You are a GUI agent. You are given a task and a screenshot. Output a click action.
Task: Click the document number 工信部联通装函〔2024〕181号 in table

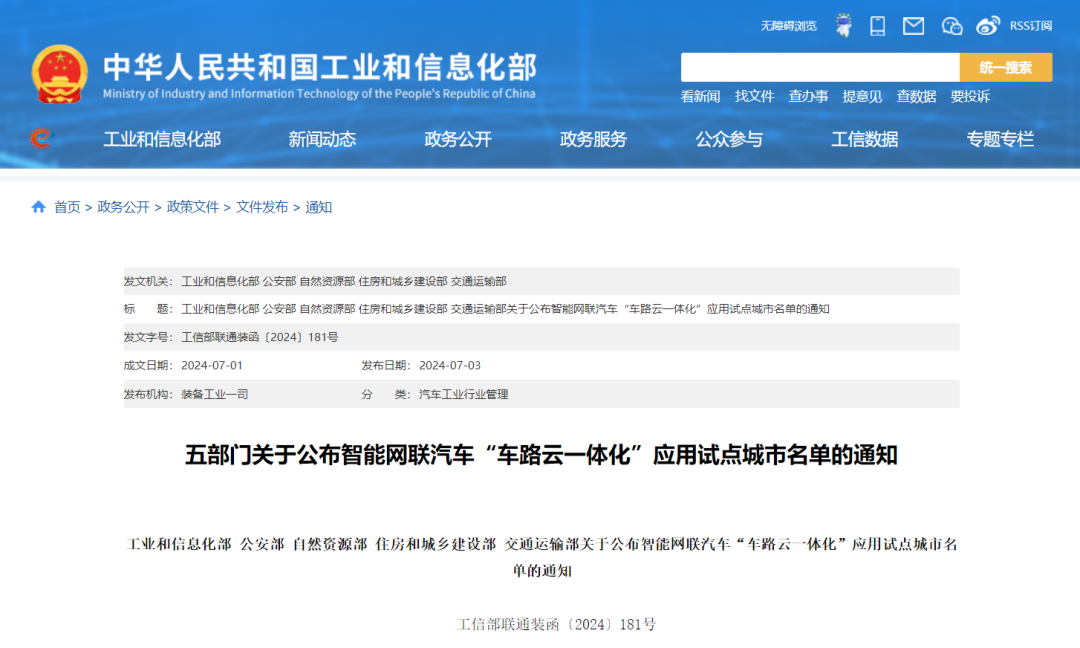[260, 337]
